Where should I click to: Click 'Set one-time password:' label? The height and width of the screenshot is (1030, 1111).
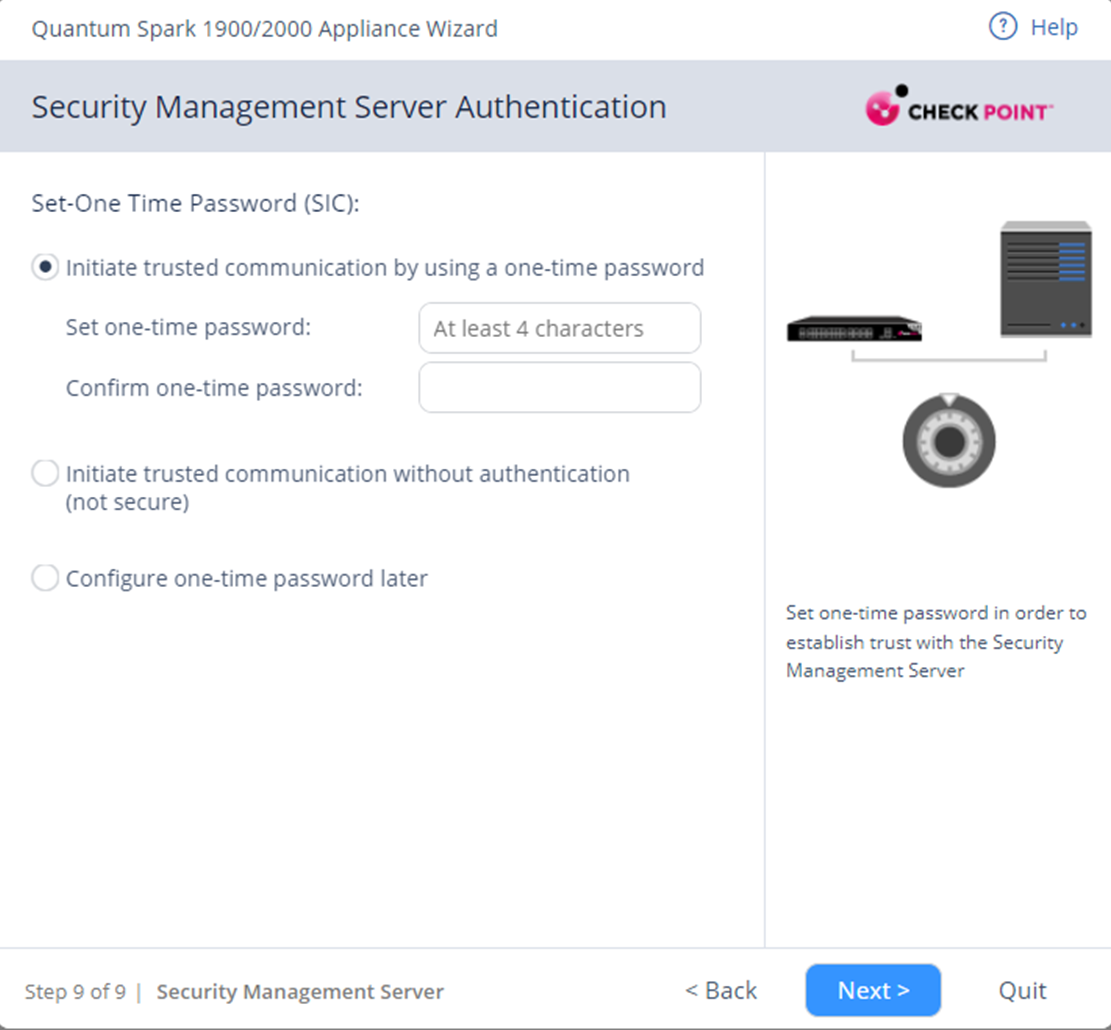188,327
